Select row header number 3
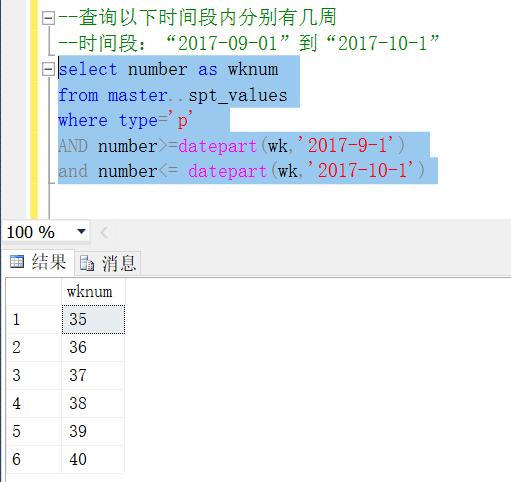This screenshot has width=511, height=482. pyautogui.click(x=35, y=375)
